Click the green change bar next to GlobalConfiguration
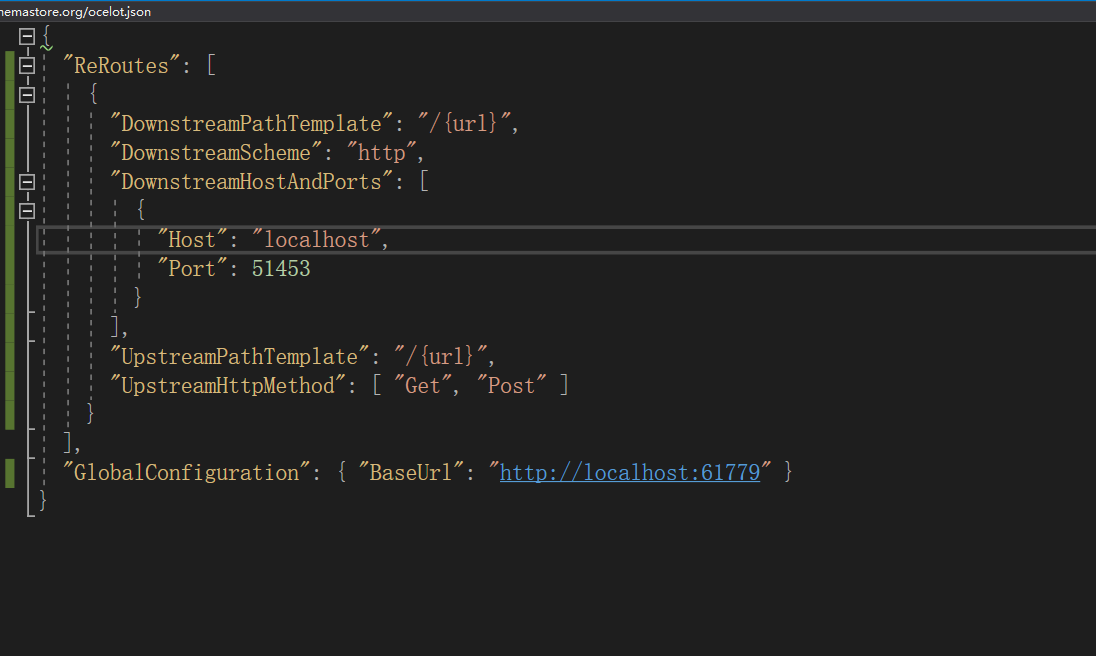Image resolution: width=1096 pixels, height=656 pixels. [8, 471]
